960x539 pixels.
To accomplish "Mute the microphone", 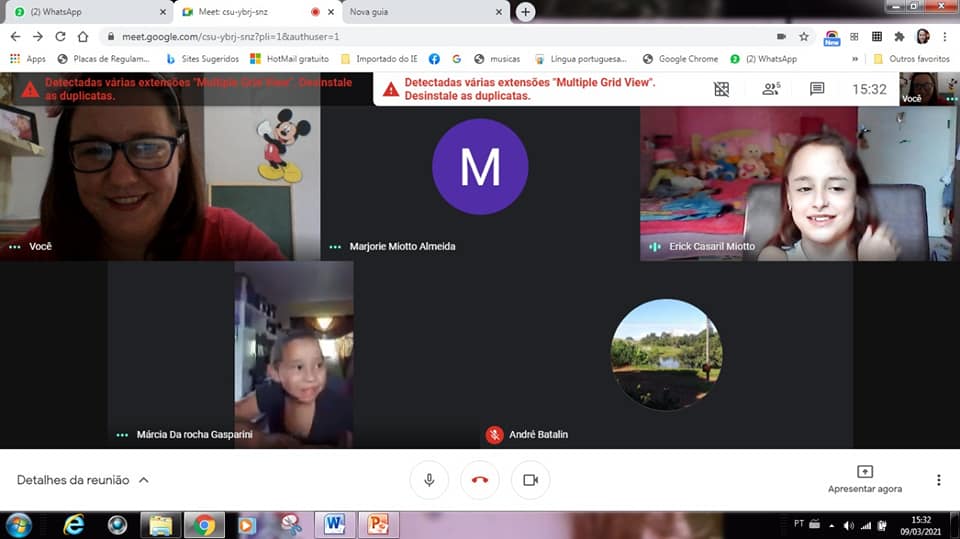I will point(429,480).
